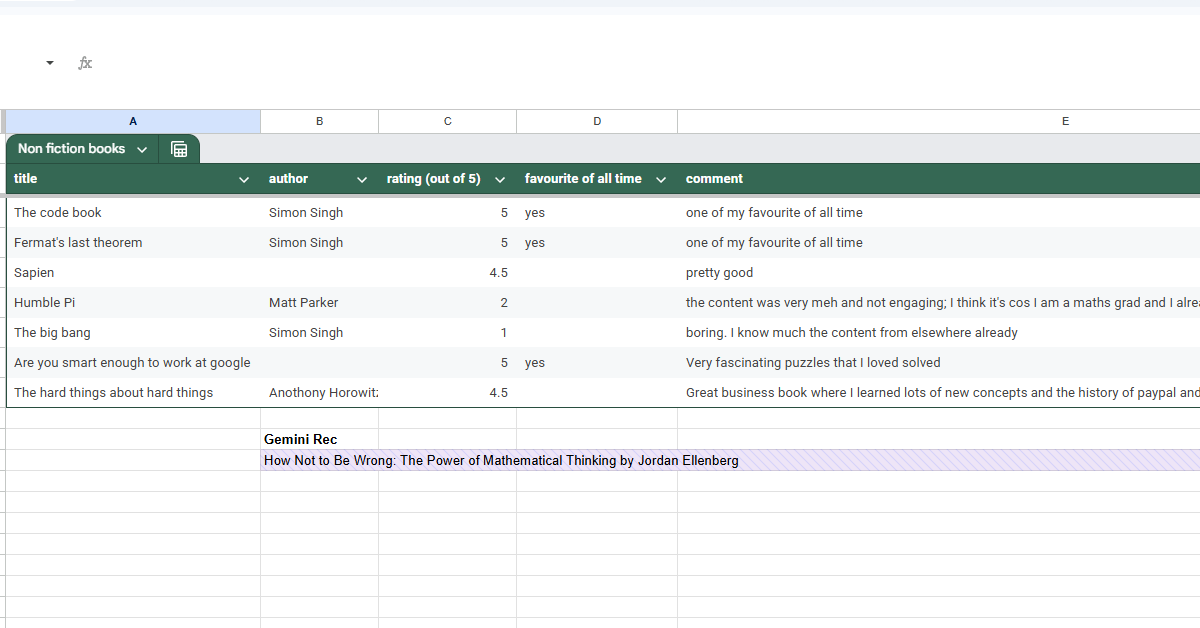Select the comment starting 'Great business book'
Screen dimensions: 1200x628
(939, 392)
